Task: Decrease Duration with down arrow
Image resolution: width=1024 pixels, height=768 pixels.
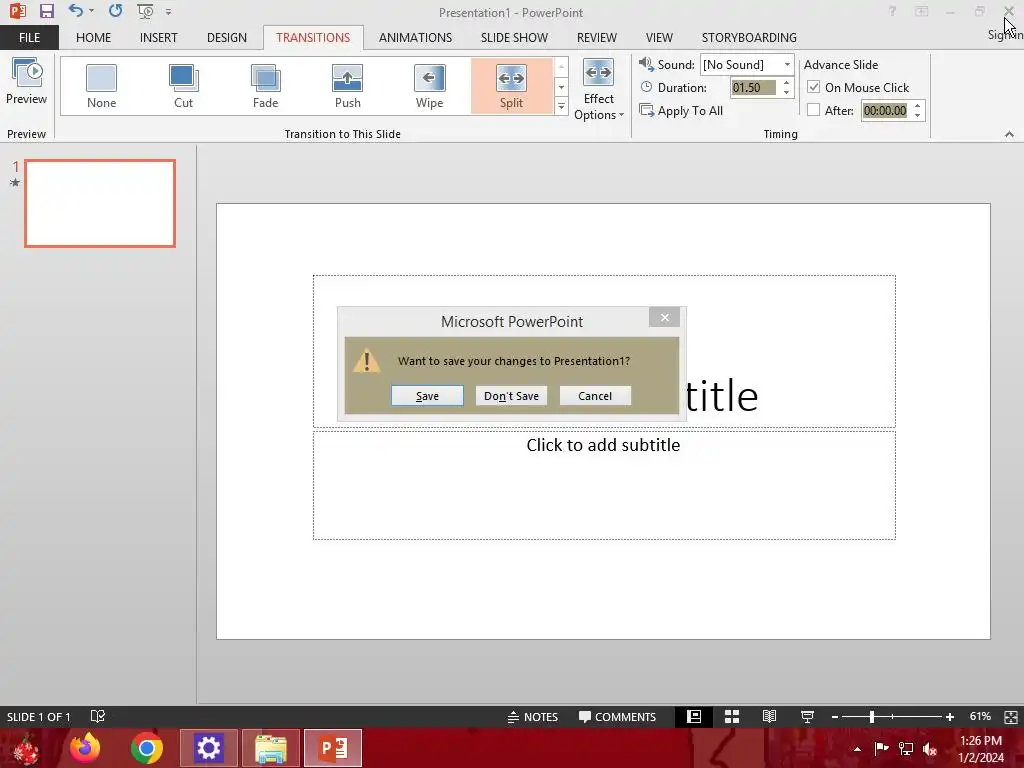Action: coord(786,93)
